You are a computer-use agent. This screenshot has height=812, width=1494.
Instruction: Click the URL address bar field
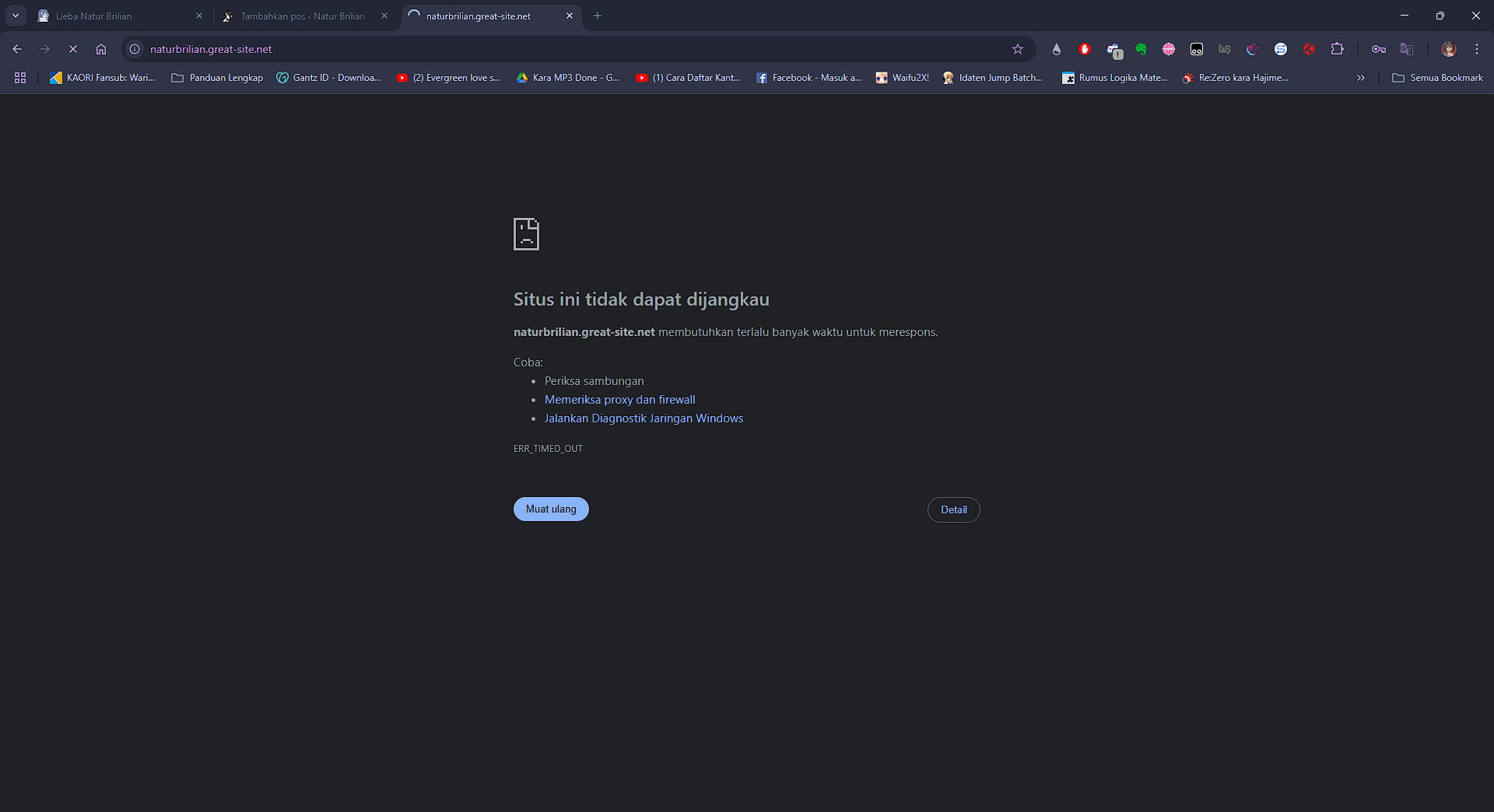click(545, 49)
